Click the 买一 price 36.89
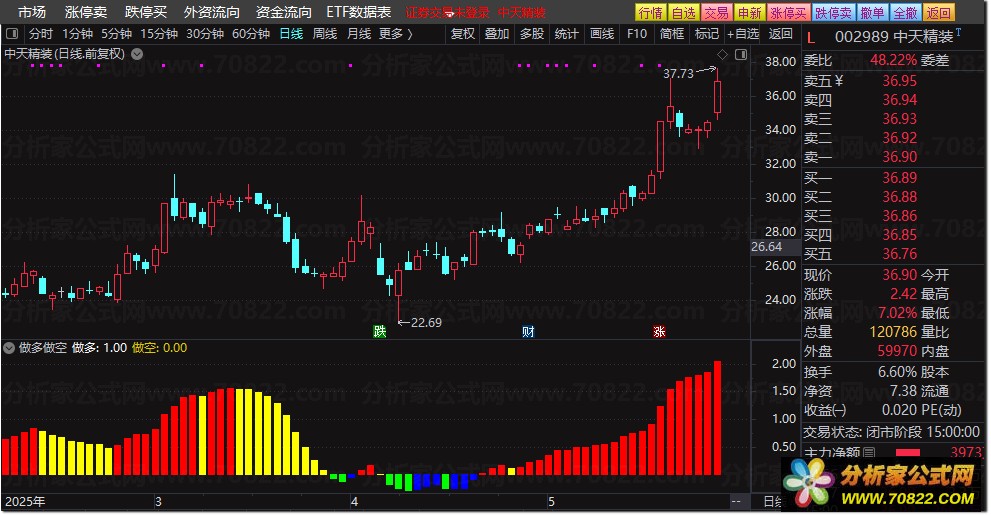This screenshot has height=515, width=991. coord(899,178)
